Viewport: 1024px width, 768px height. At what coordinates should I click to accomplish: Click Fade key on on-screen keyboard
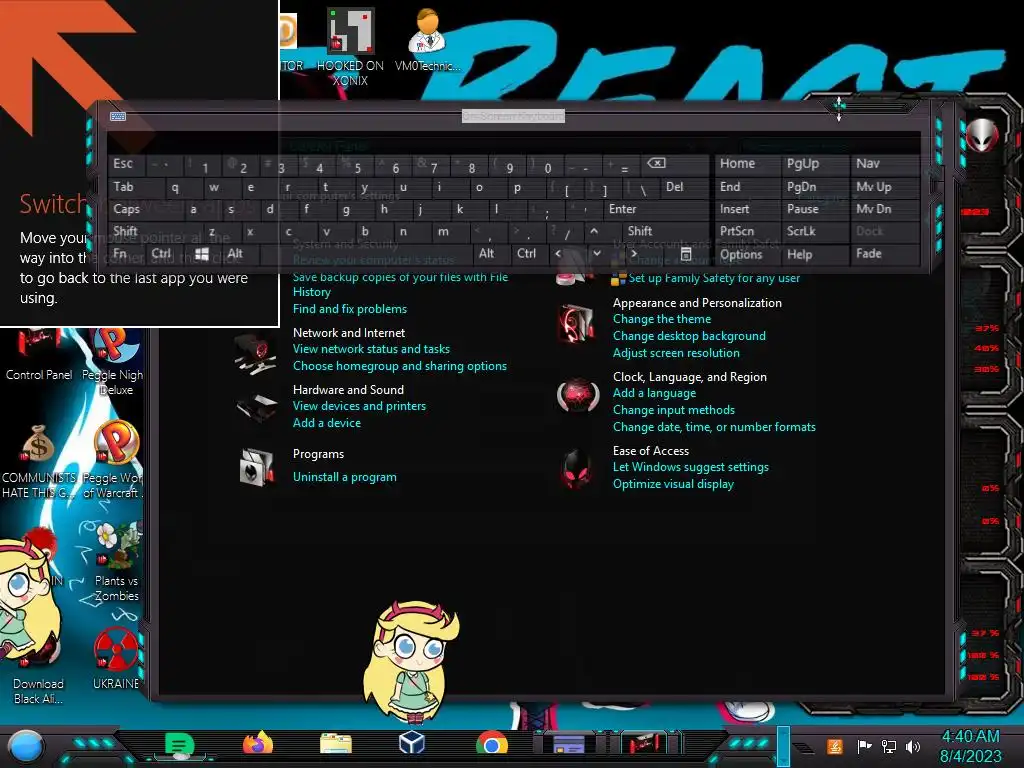tap(884, 253)
